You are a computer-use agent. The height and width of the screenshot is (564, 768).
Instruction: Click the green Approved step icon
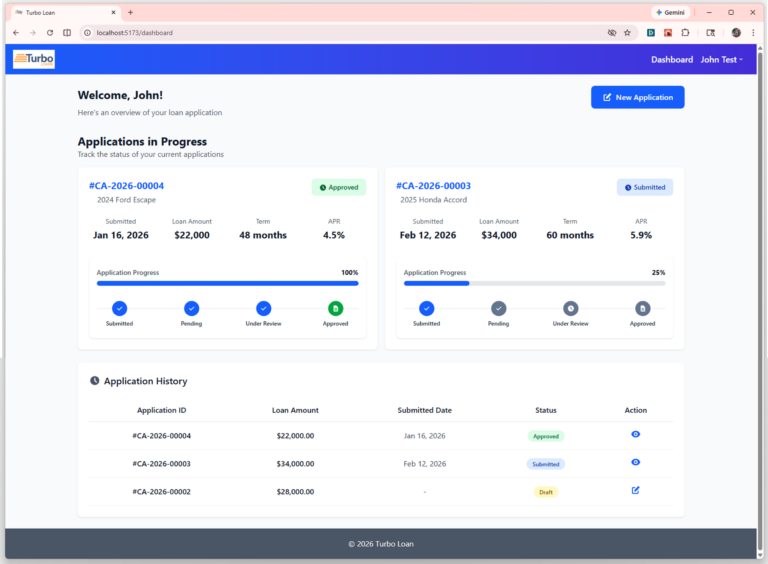[335, 308]
